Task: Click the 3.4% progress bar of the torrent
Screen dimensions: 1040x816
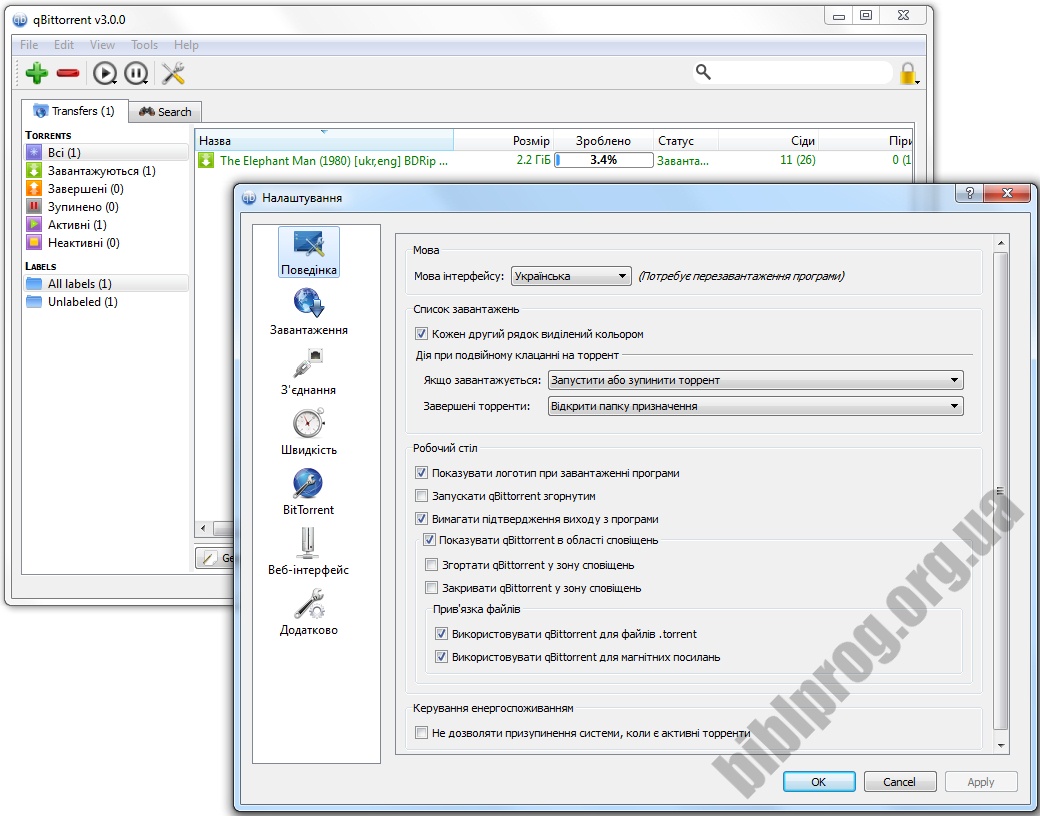Action: [604, 160]
